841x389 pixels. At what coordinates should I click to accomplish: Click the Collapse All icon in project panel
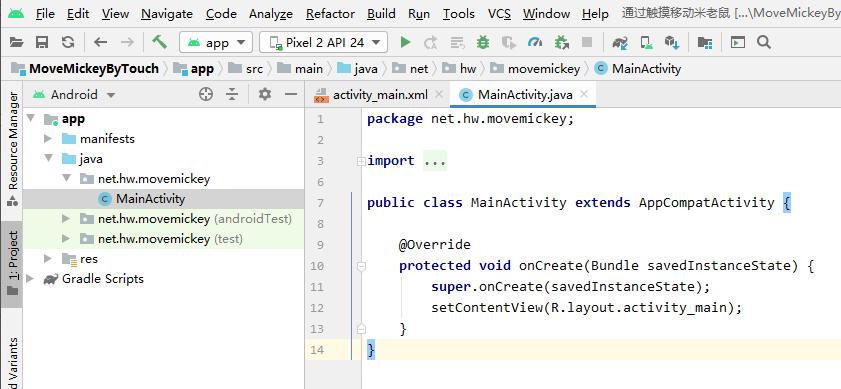(232, 95)
